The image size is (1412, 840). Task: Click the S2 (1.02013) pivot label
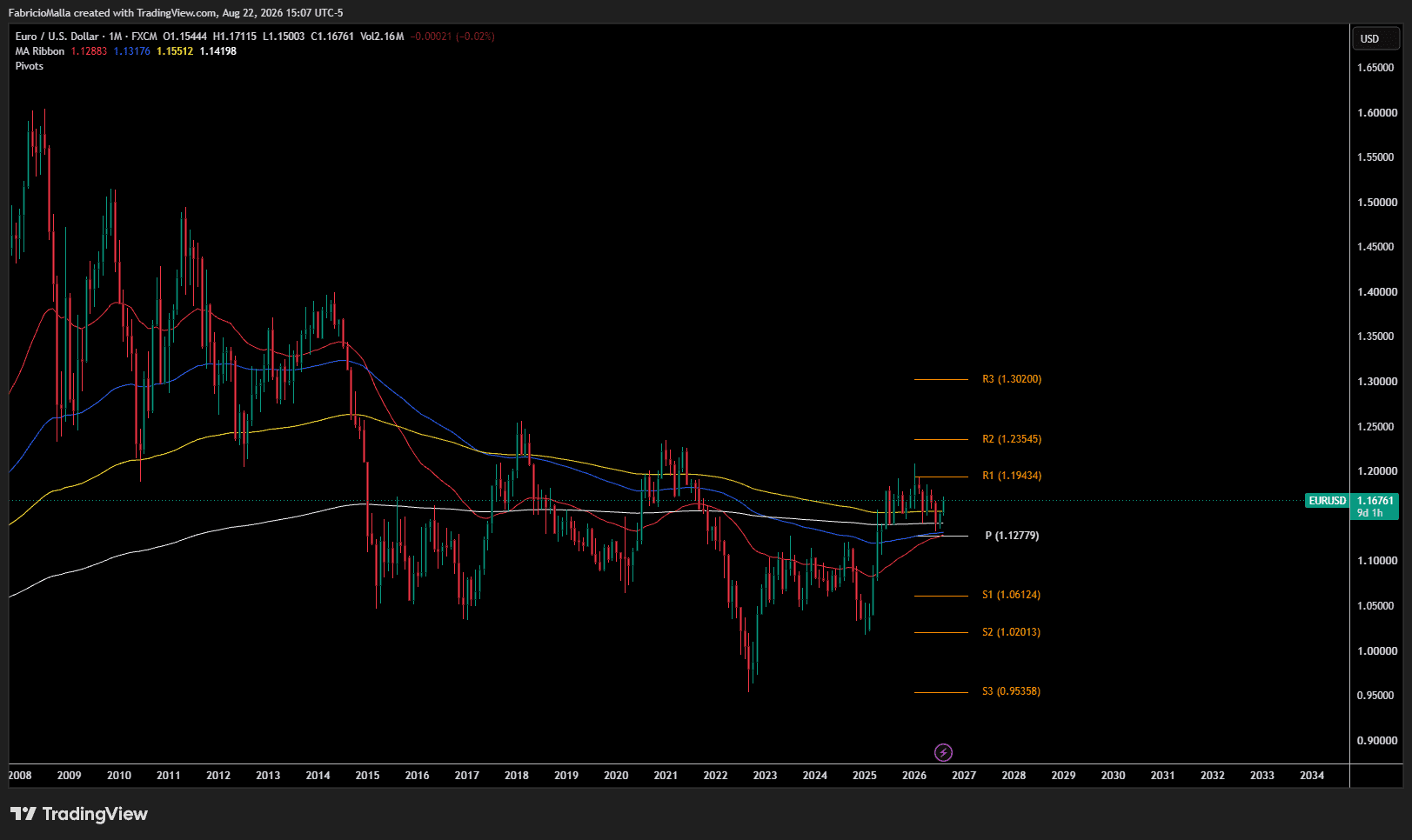[1012, 632]
